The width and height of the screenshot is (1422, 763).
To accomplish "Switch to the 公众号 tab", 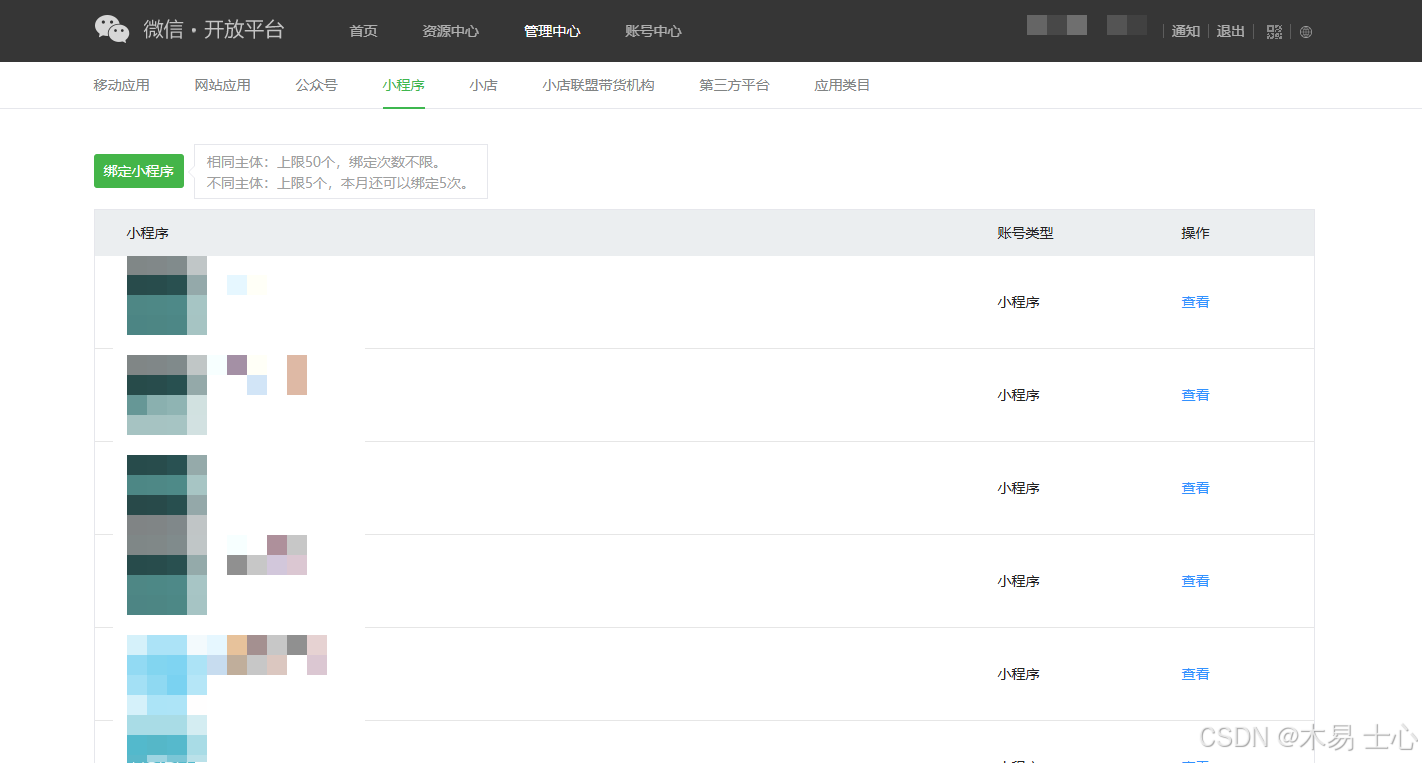I will point(317,85).
